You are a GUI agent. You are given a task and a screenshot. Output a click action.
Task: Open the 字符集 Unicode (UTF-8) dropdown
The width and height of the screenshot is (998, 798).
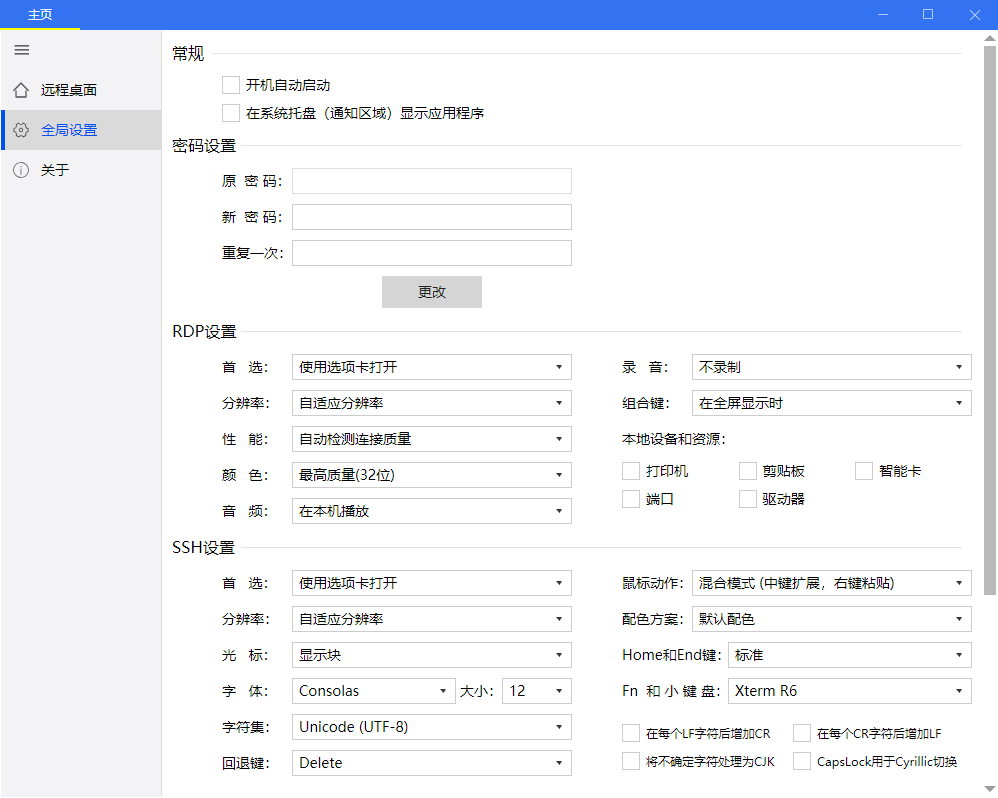432,727
